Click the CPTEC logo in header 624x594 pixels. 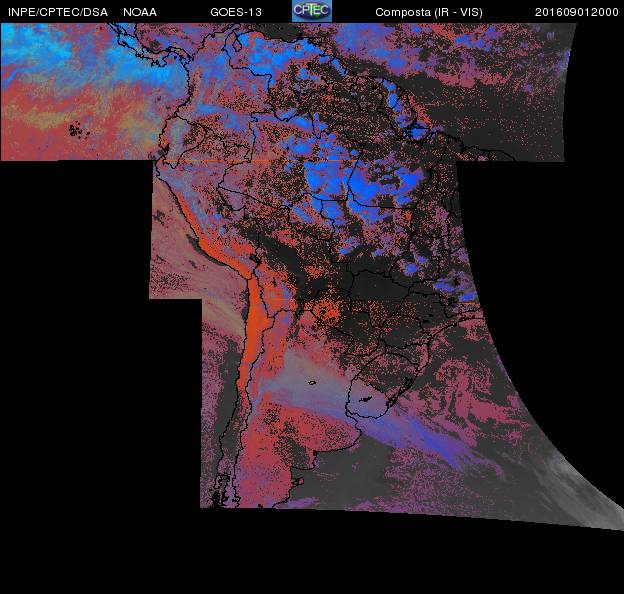(312, 11)
